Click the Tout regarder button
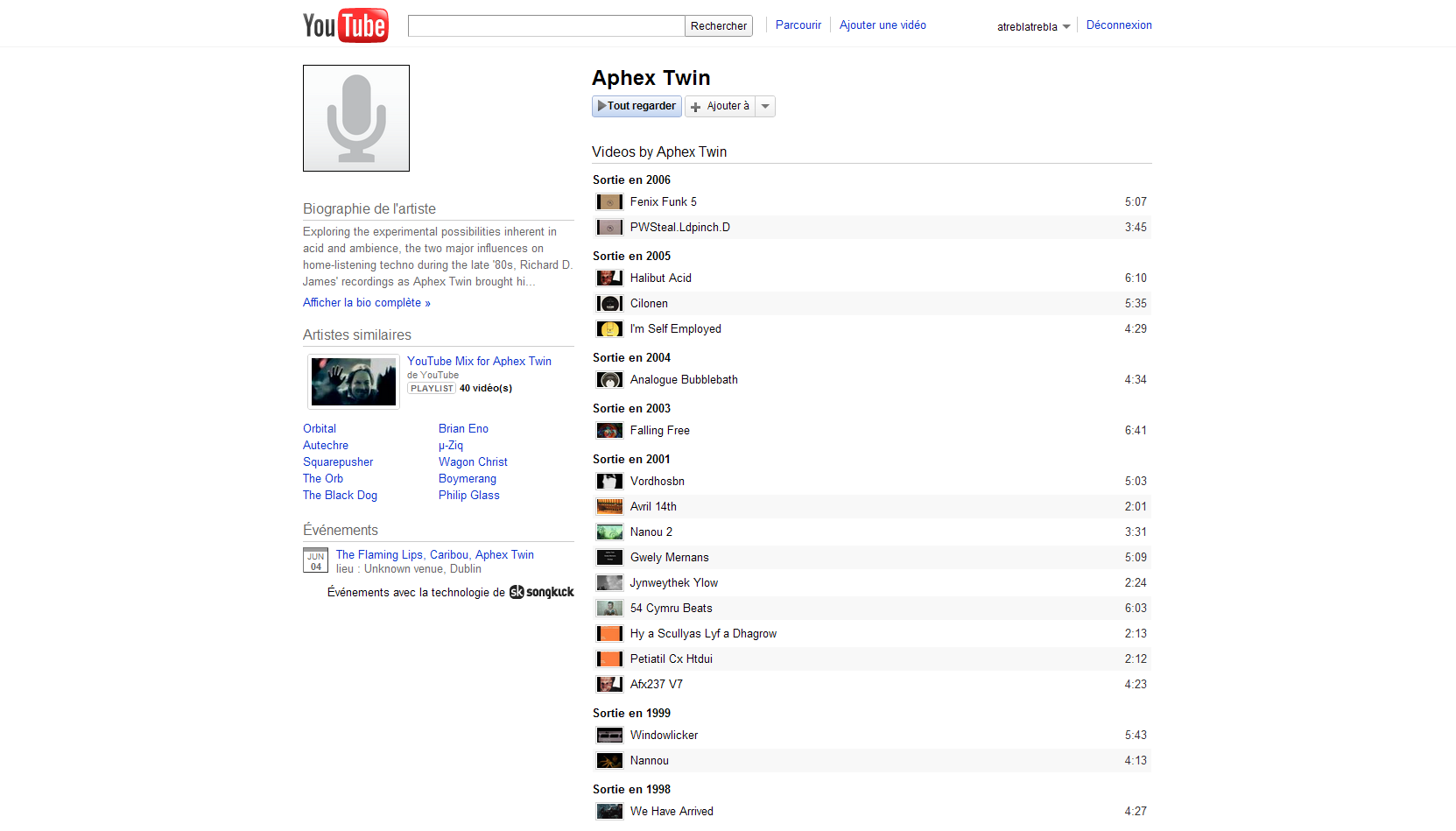Viewport: 1456px width, 831px height. 637,106
